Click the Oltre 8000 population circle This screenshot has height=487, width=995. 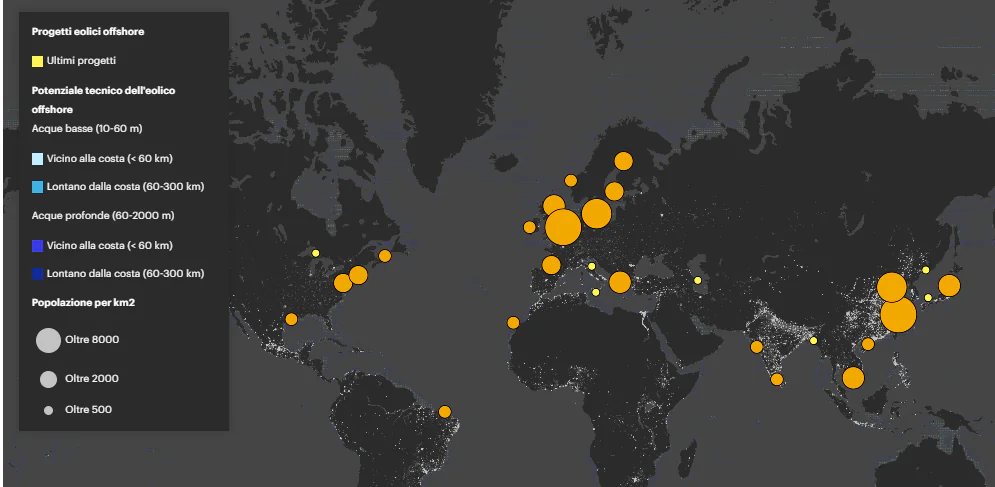(x=48, y=340)
